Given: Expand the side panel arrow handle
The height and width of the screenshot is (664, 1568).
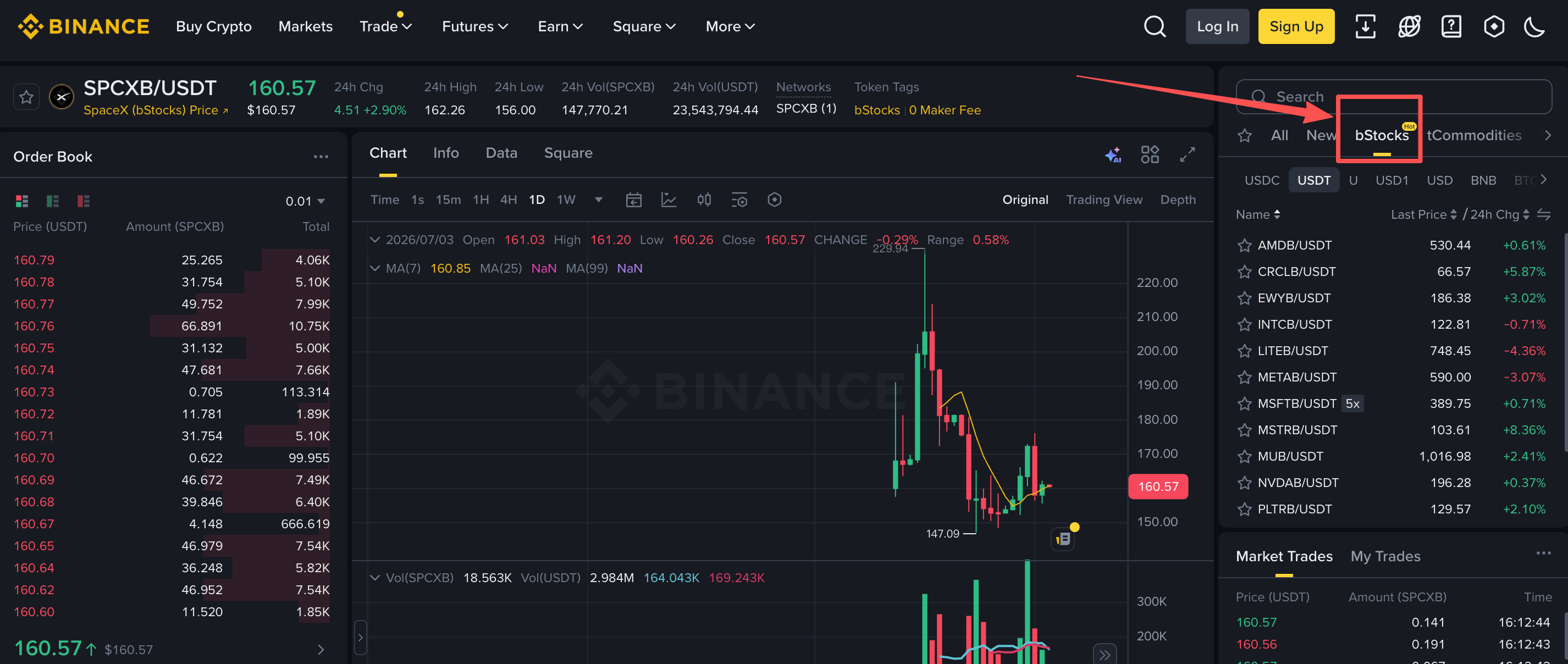Looking at the screenshot, I should tap(360, 637).
